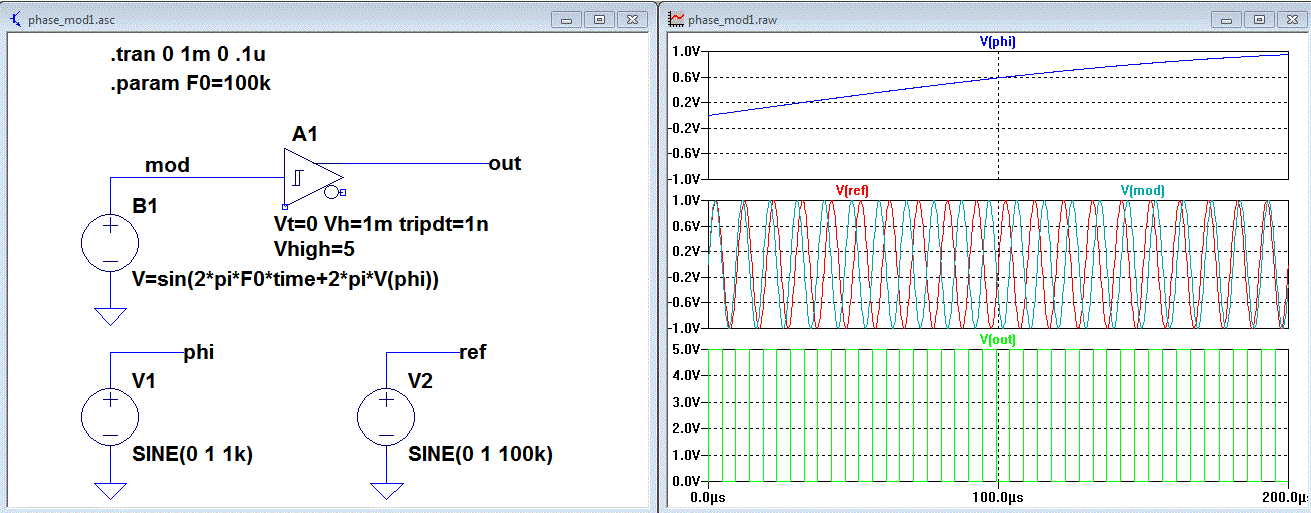Click the SINE(0 1 100k) value of V2

(480, 455)
